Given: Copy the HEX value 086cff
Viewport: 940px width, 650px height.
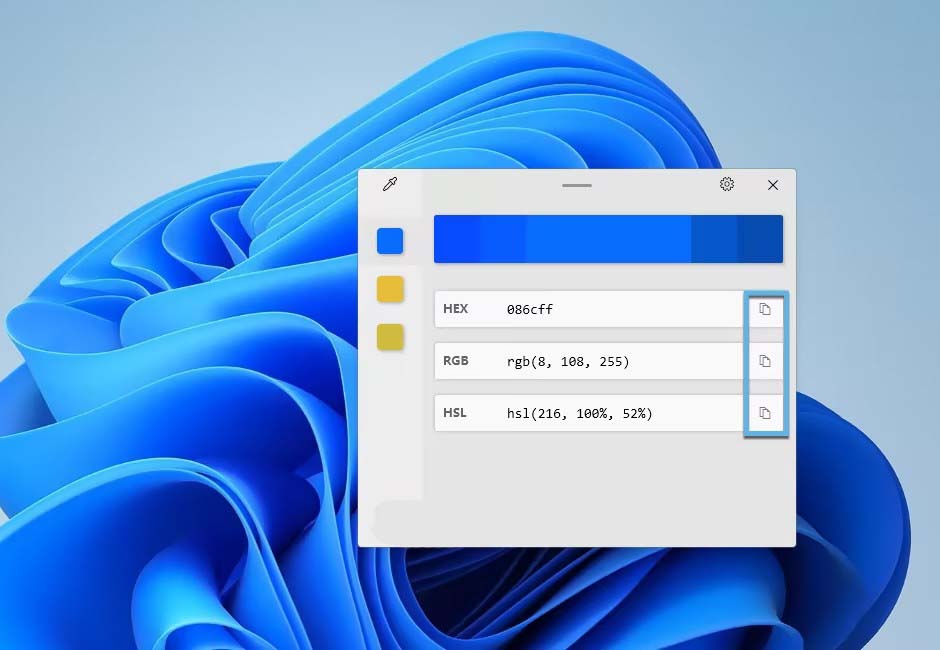Looking at the screenshot, I should click(764, 309).
